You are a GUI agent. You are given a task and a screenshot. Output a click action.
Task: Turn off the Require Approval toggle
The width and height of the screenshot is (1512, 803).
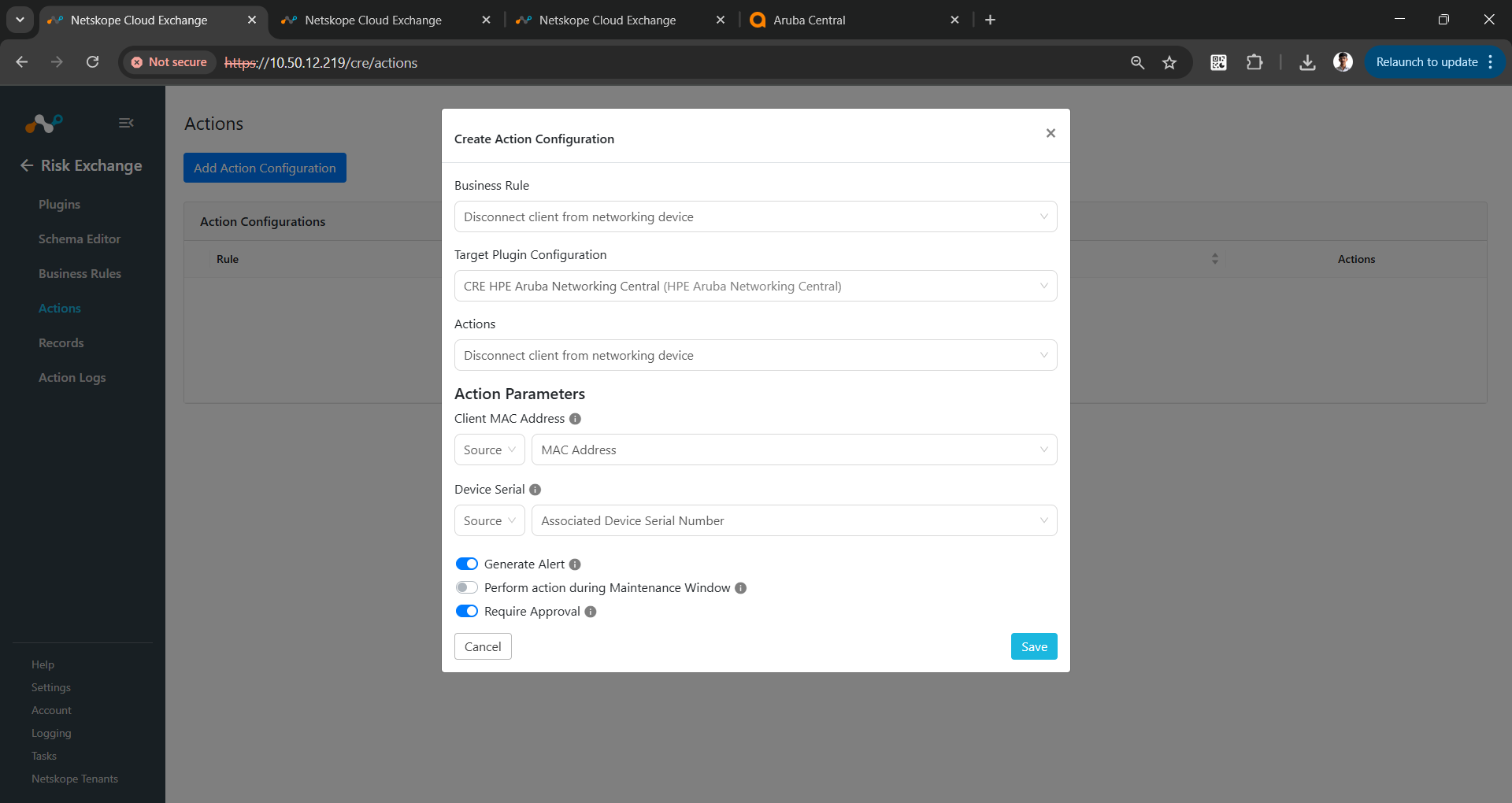pos(467,611)
